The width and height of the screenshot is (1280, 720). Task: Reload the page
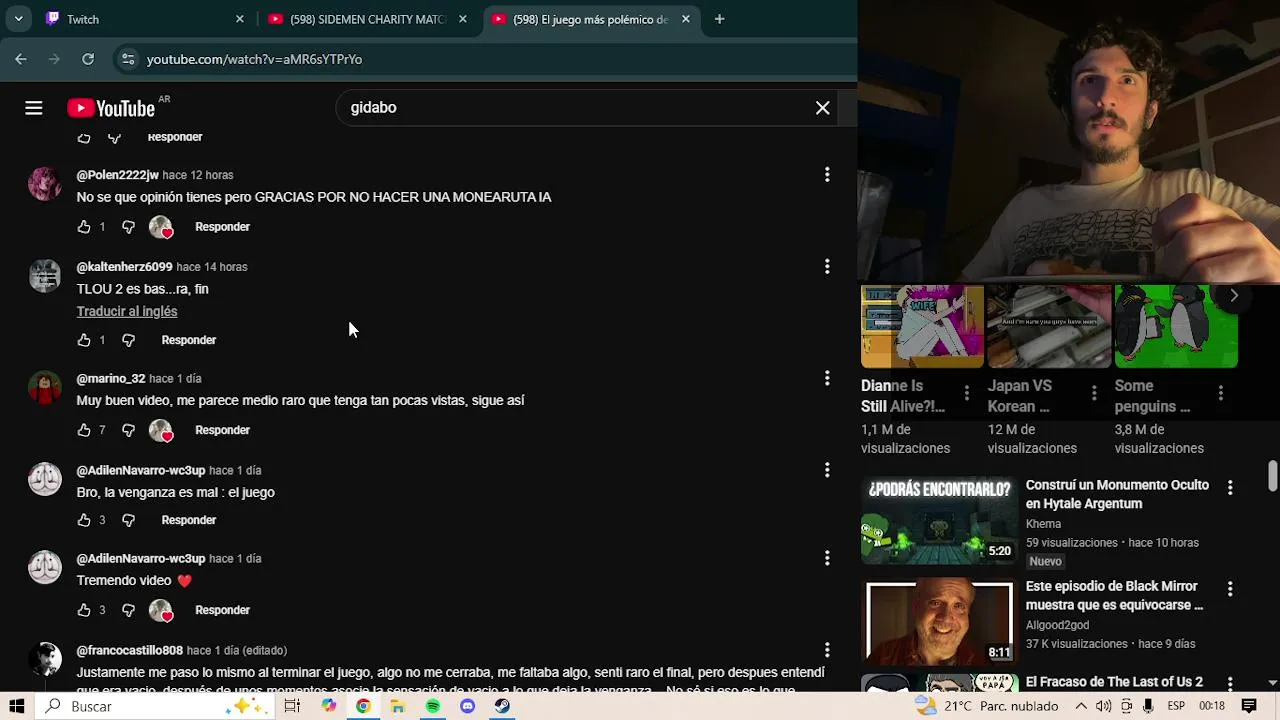[88, 59]
